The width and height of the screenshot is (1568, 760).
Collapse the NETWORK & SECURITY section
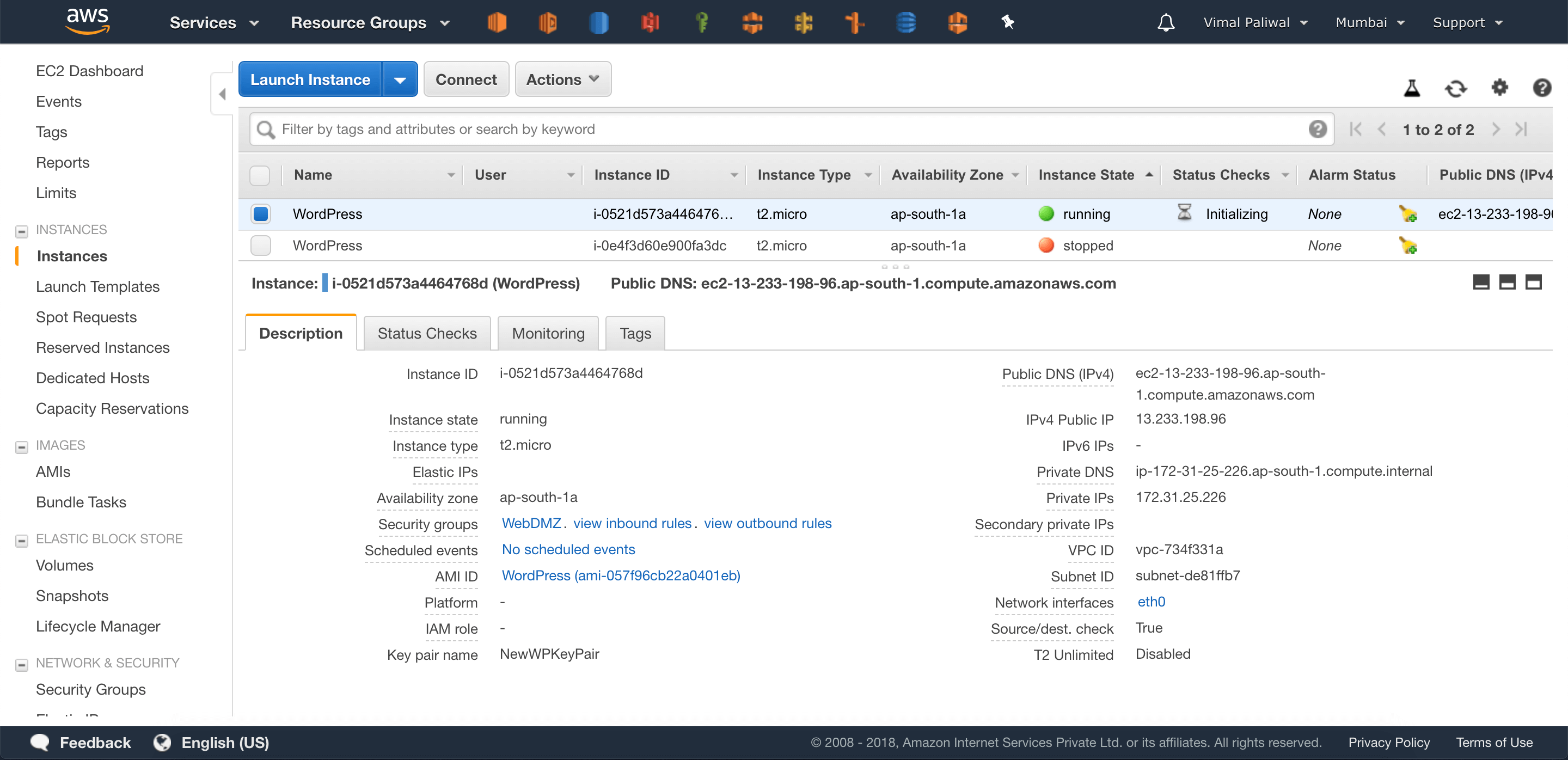(21, 665)
